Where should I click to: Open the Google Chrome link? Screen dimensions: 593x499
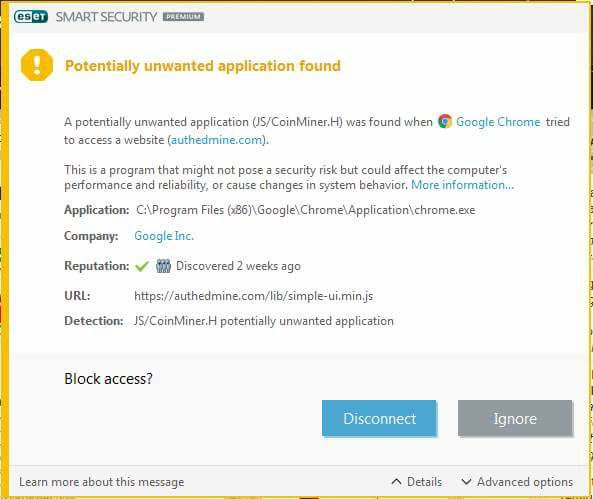point(498,122)
